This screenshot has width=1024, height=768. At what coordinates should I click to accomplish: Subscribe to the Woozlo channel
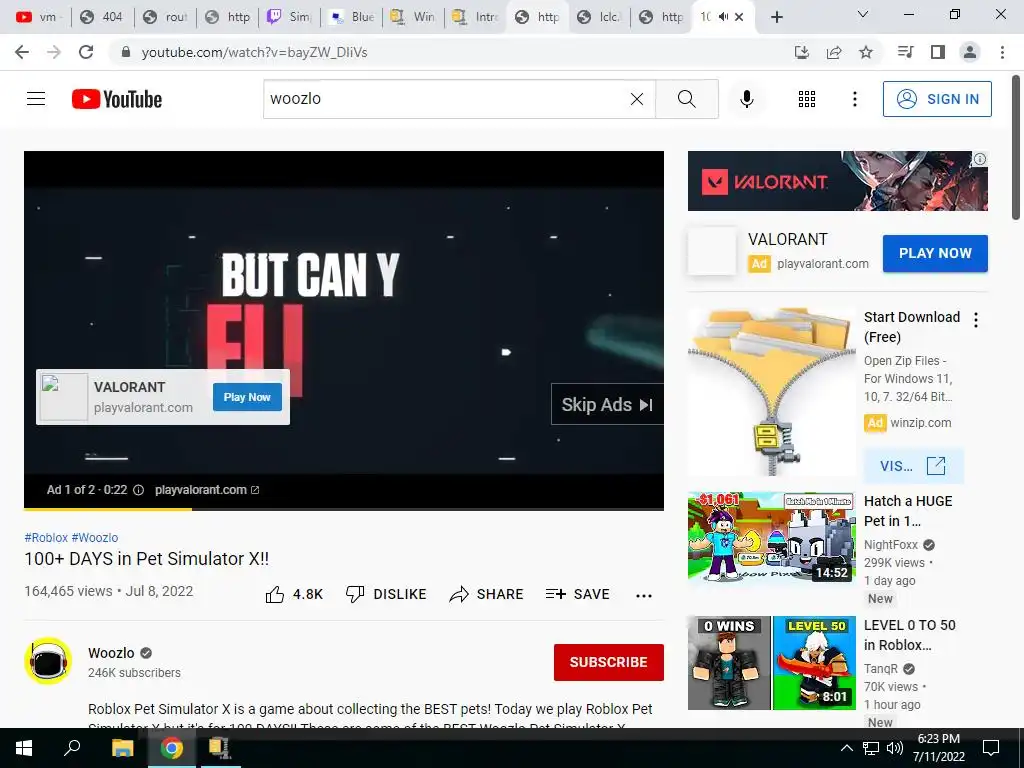609,662
